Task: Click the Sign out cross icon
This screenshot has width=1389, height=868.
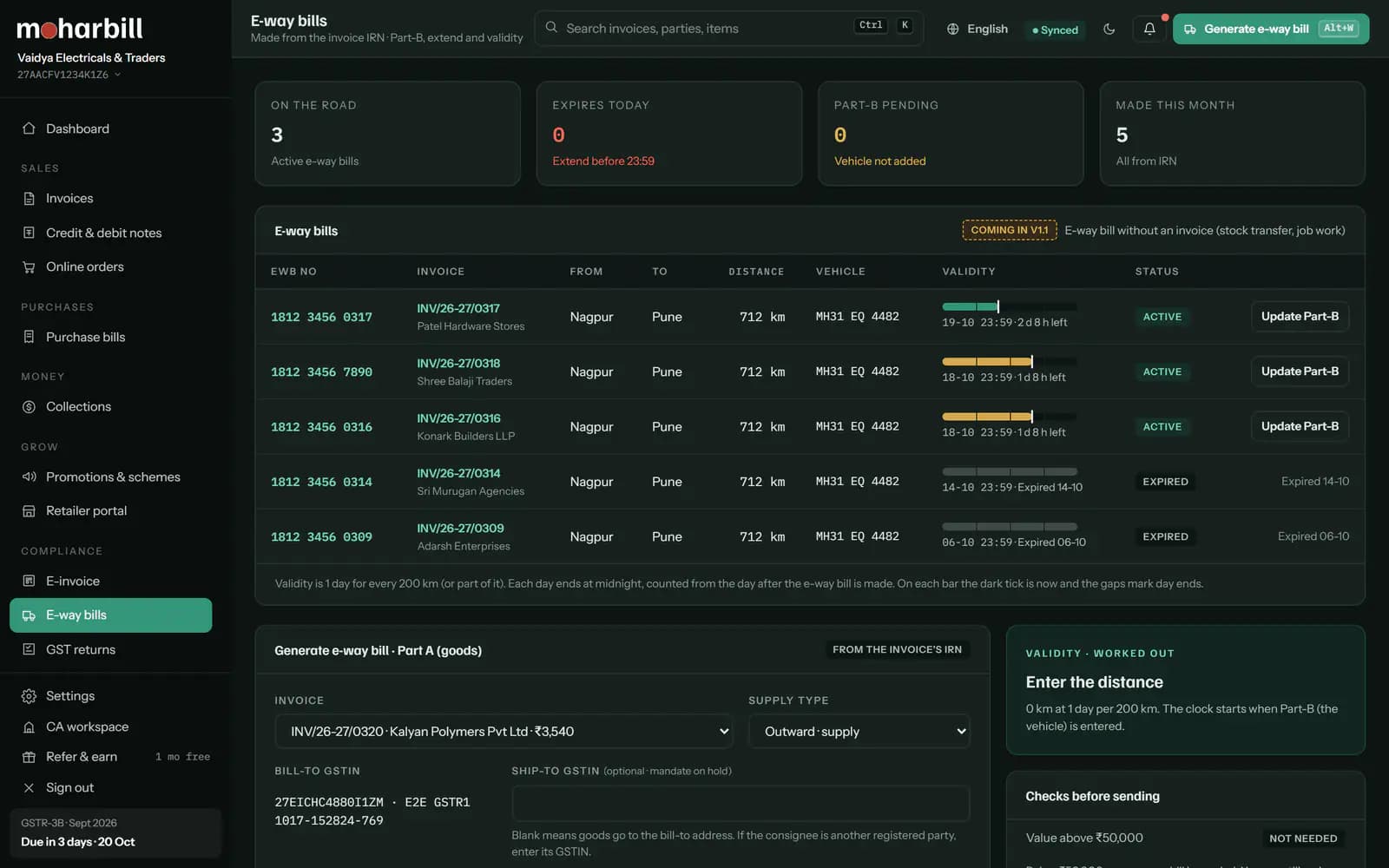Action: 29,787
